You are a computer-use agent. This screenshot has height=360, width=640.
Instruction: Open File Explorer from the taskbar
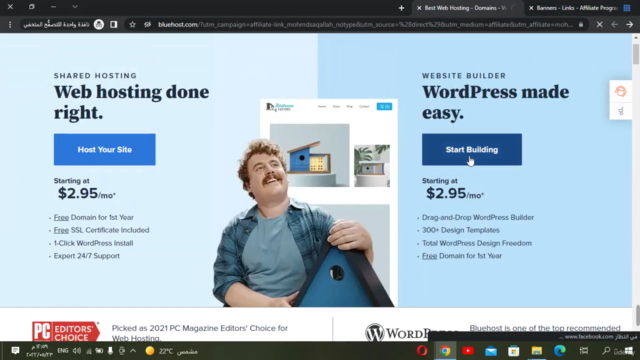click(536, 351)
